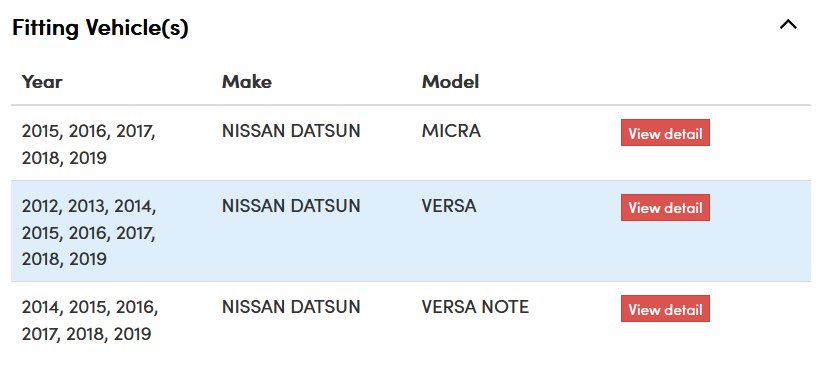
Task: Click year 2012 in the VERSA row
Action: click(x=42, y=206)
